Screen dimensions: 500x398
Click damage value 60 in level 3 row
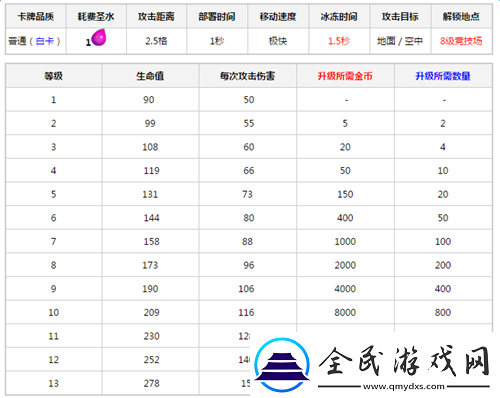tap(249, 147)
